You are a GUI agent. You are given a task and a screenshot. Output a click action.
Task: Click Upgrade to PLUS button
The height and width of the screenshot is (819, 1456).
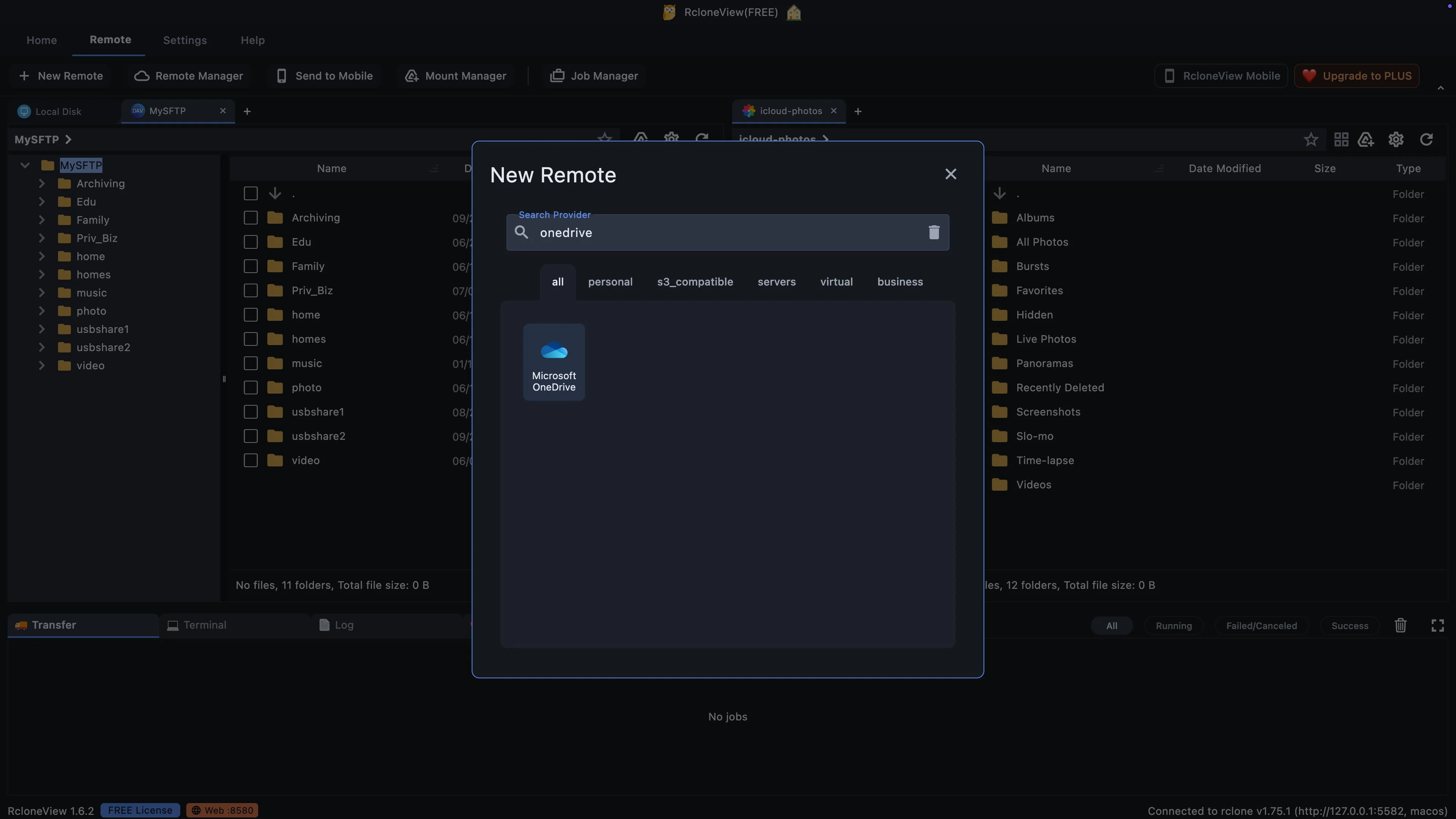(x=1357, y=76)
